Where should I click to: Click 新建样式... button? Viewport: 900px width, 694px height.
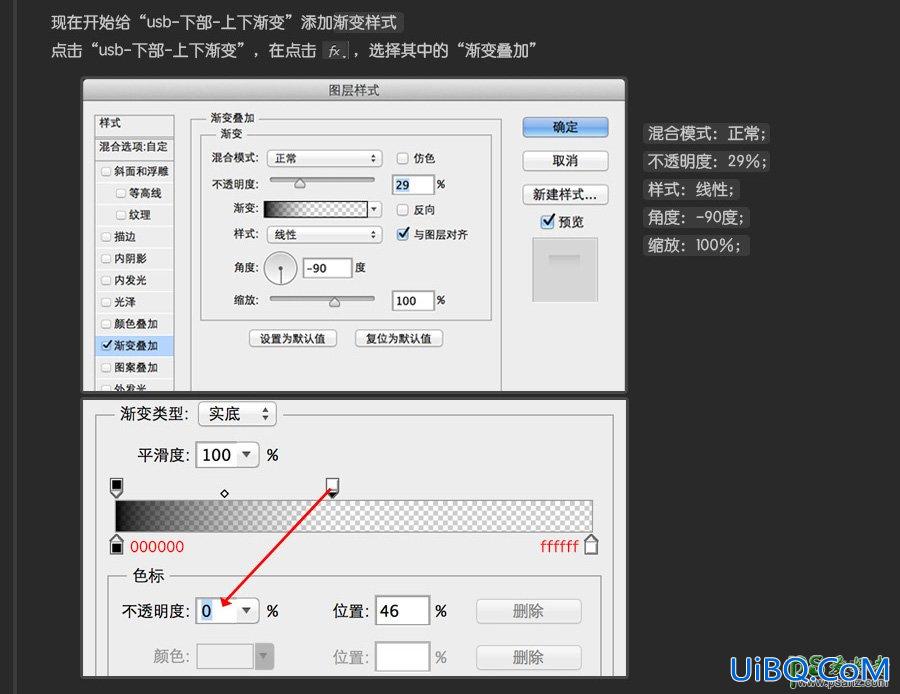pyautogui.click(x=565, y=195)
